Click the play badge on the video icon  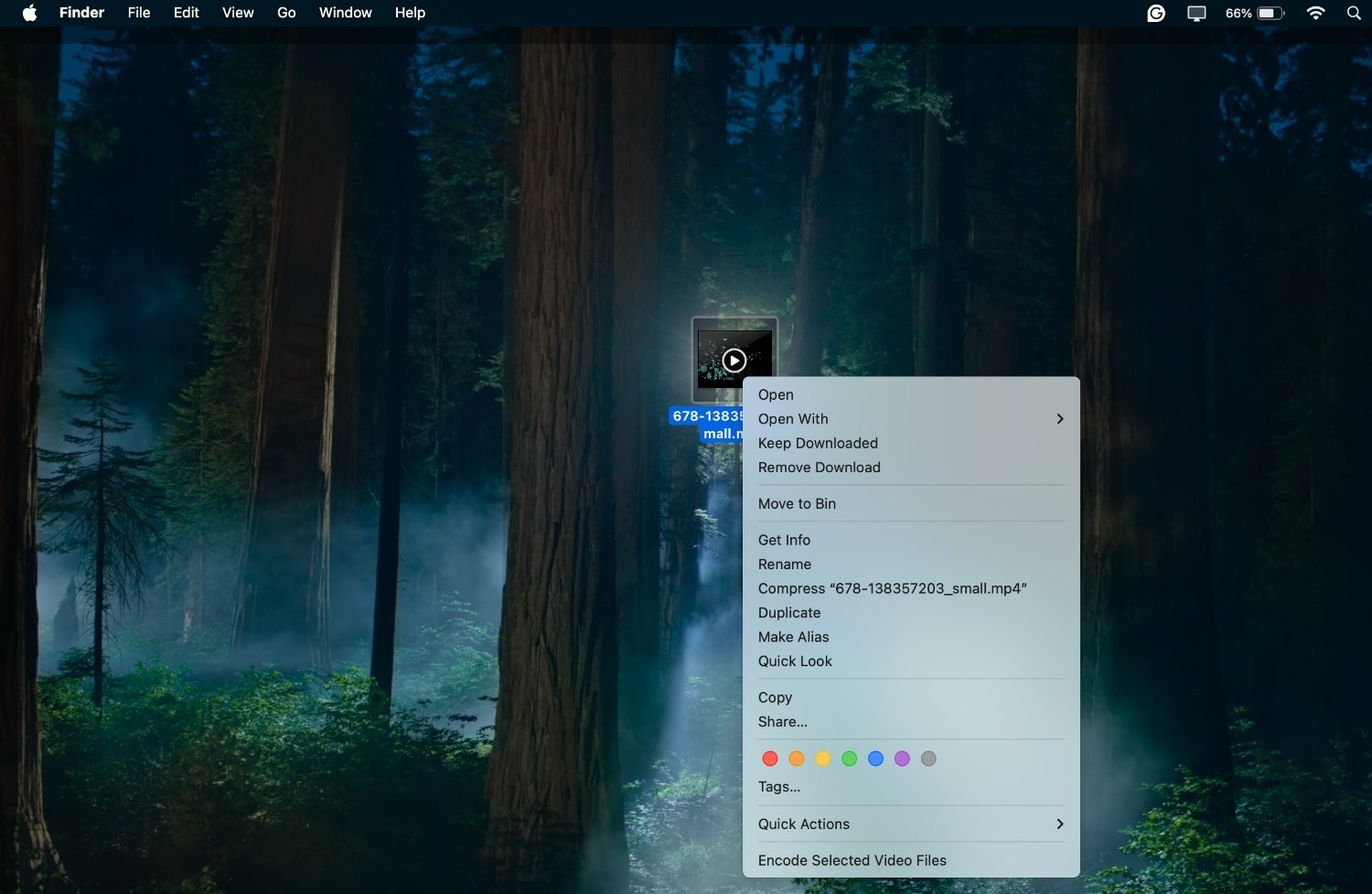(x=734, y=361)
